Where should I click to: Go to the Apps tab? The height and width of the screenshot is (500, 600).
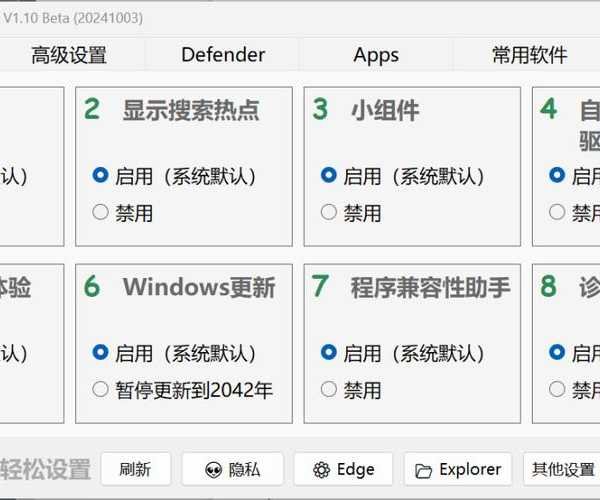pyautogui.click(x=376, y=56)
